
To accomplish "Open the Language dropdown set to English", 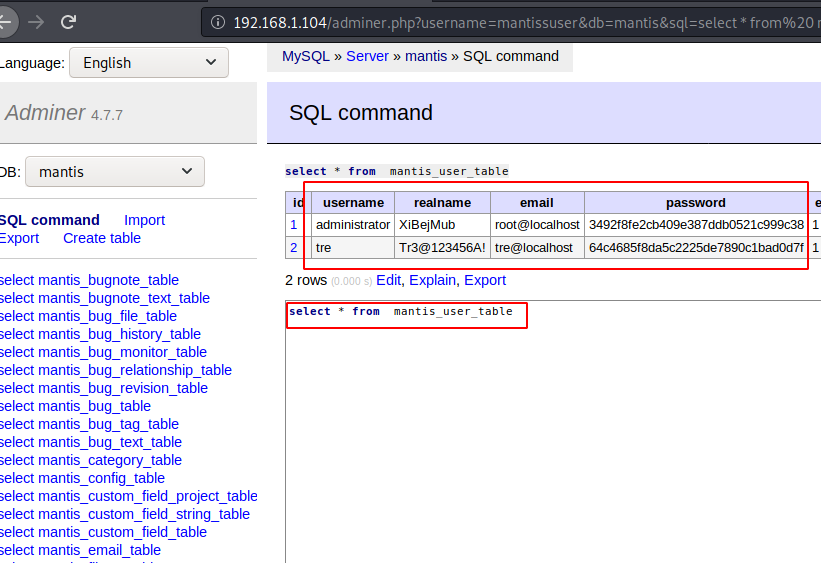I will click(149, 63).
